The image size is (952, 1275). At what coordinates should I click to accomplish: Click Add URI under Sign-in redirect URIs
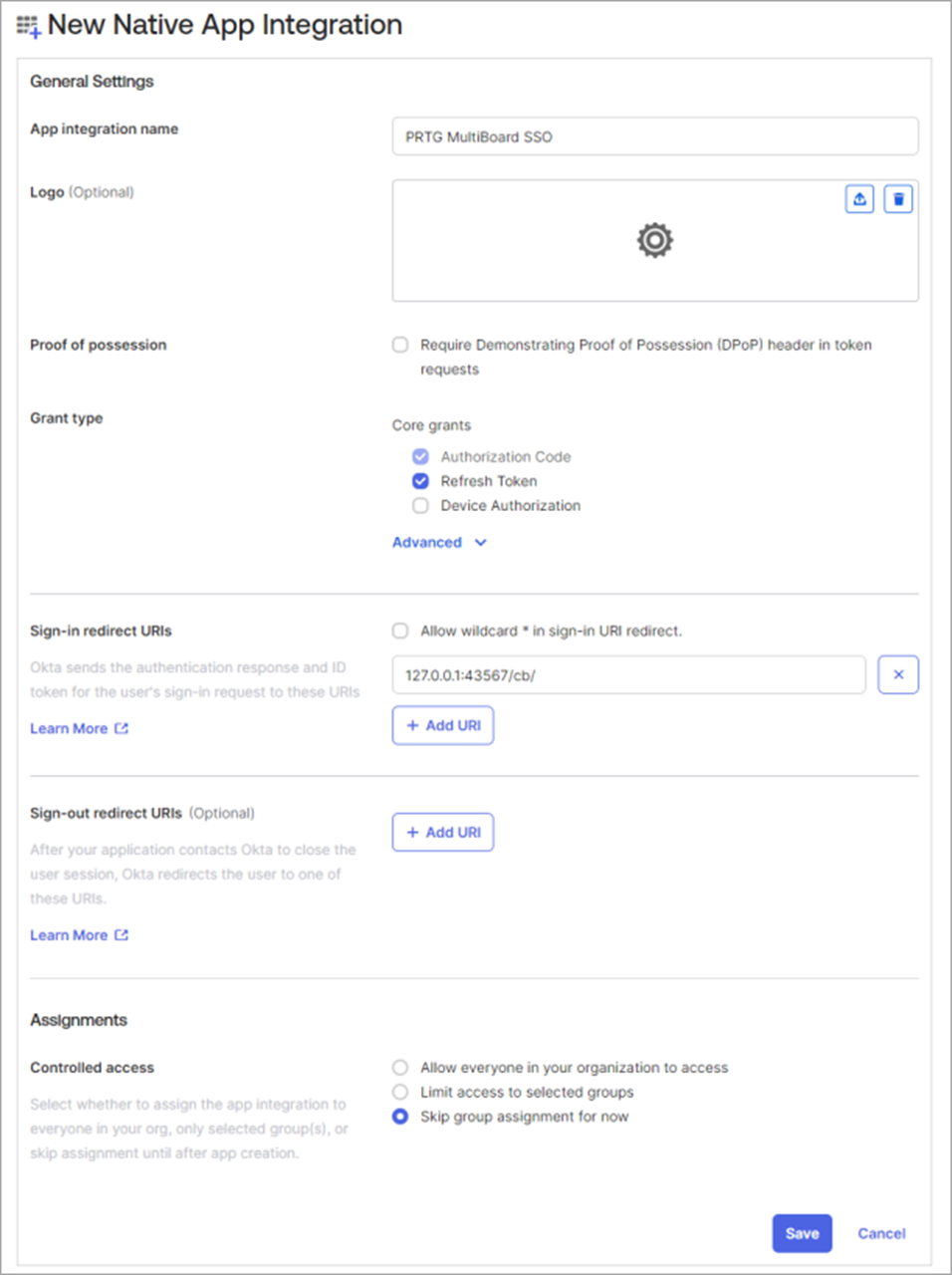click(x=443, y=725)
